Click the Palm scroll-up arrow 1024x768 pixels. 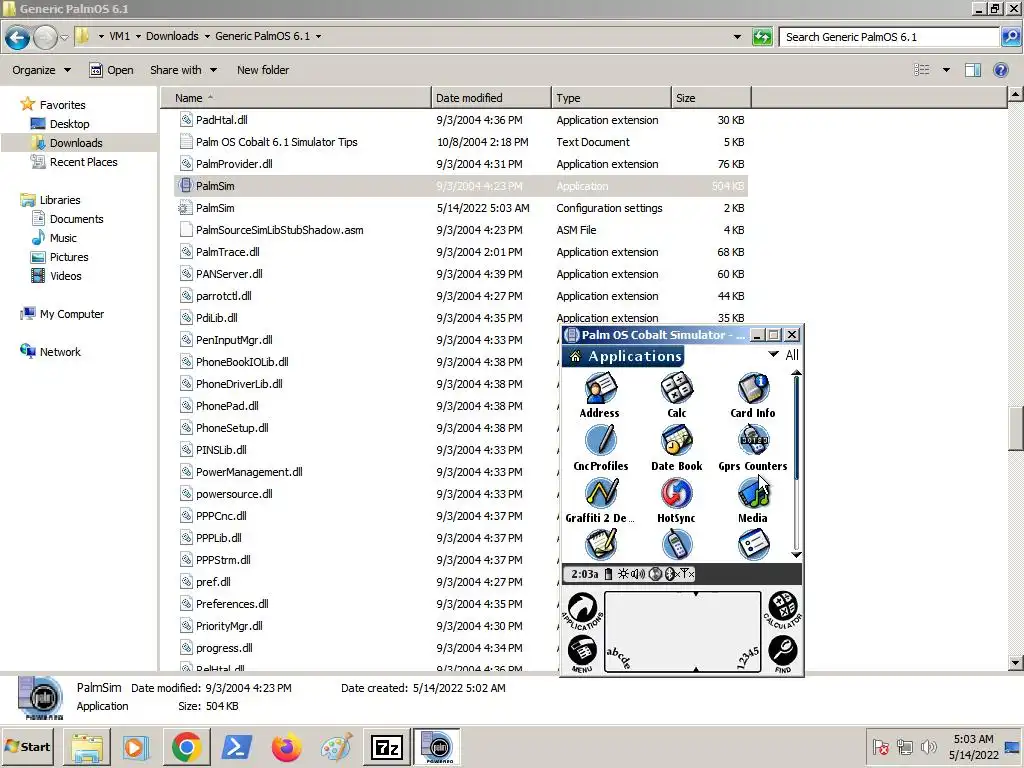tap(796, 373)
